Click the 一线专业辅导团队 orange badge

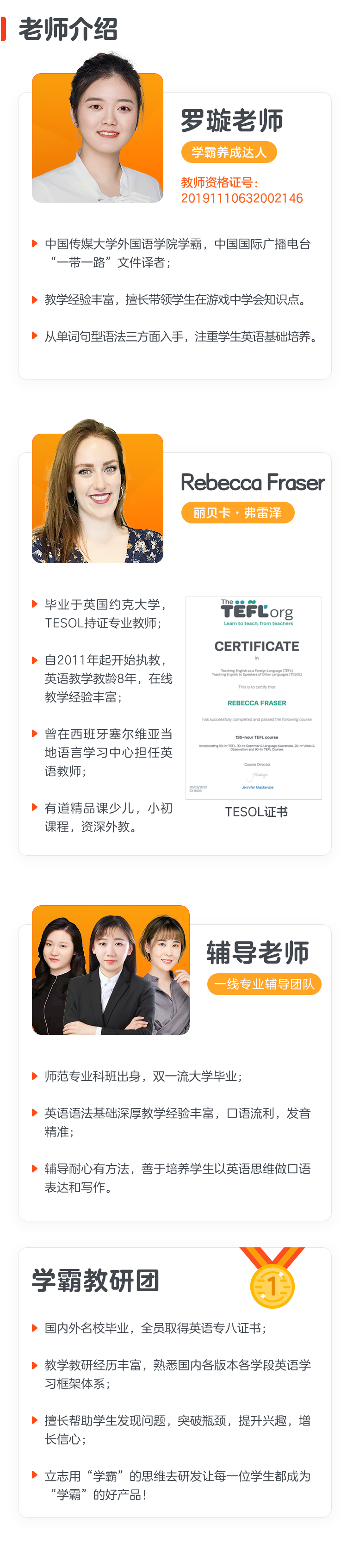tap(264, 983)
